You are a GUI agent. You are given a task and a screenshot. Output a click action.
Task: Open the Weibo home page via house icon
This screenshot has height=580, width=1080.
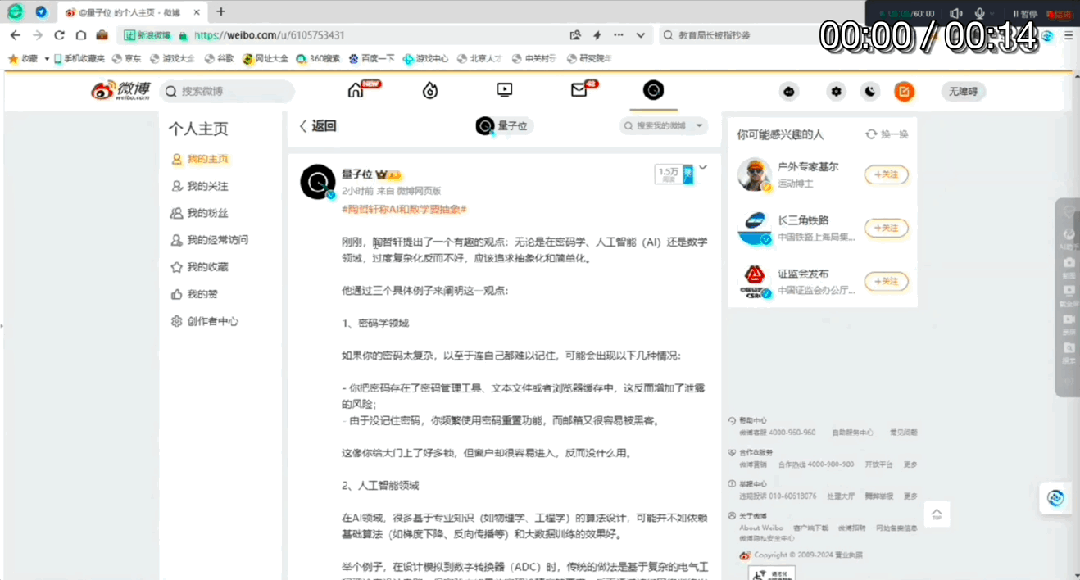356,89
